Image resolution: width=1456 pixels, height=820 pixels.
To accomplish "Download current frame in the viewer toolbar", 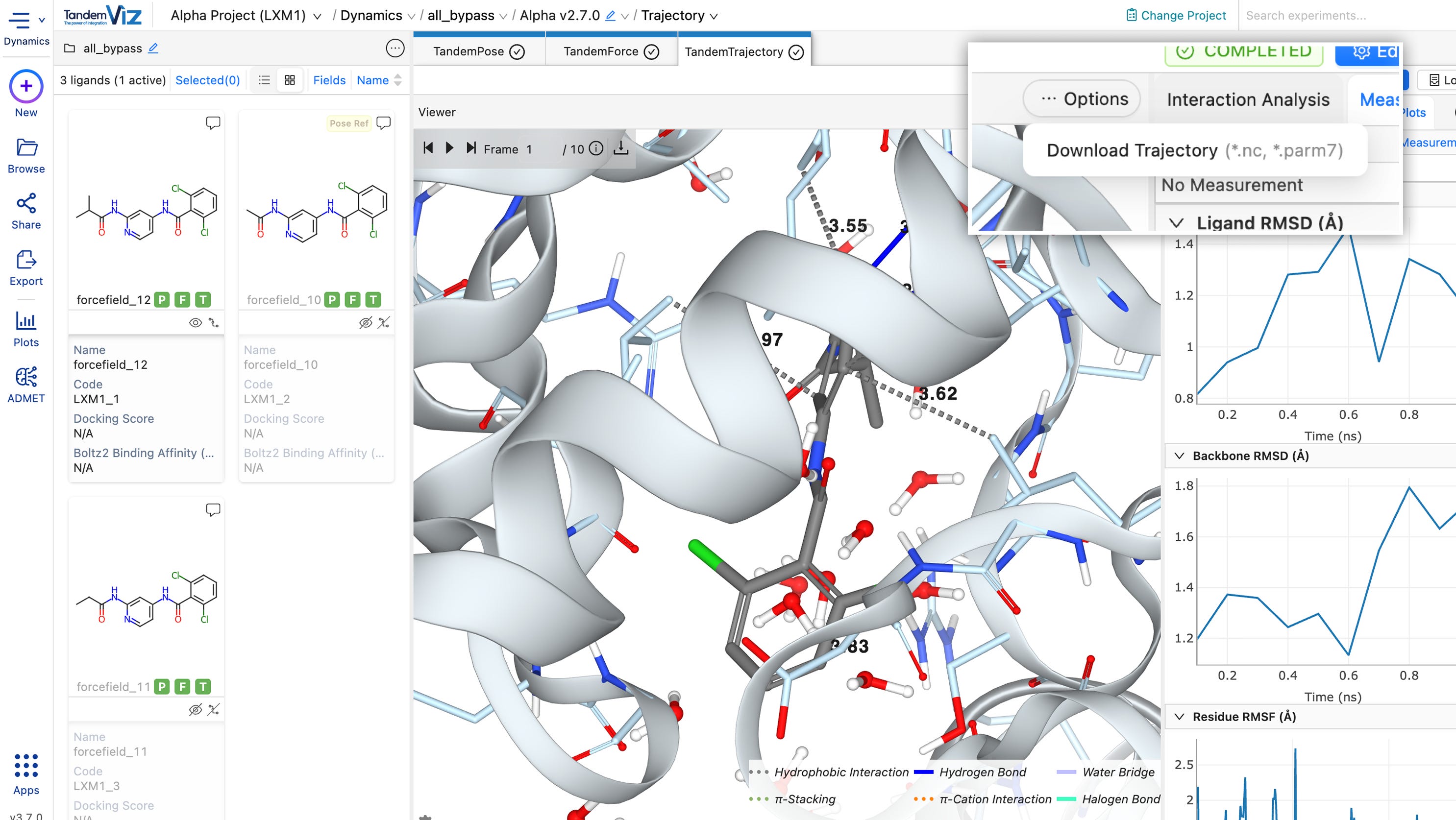I will point(620,148).
